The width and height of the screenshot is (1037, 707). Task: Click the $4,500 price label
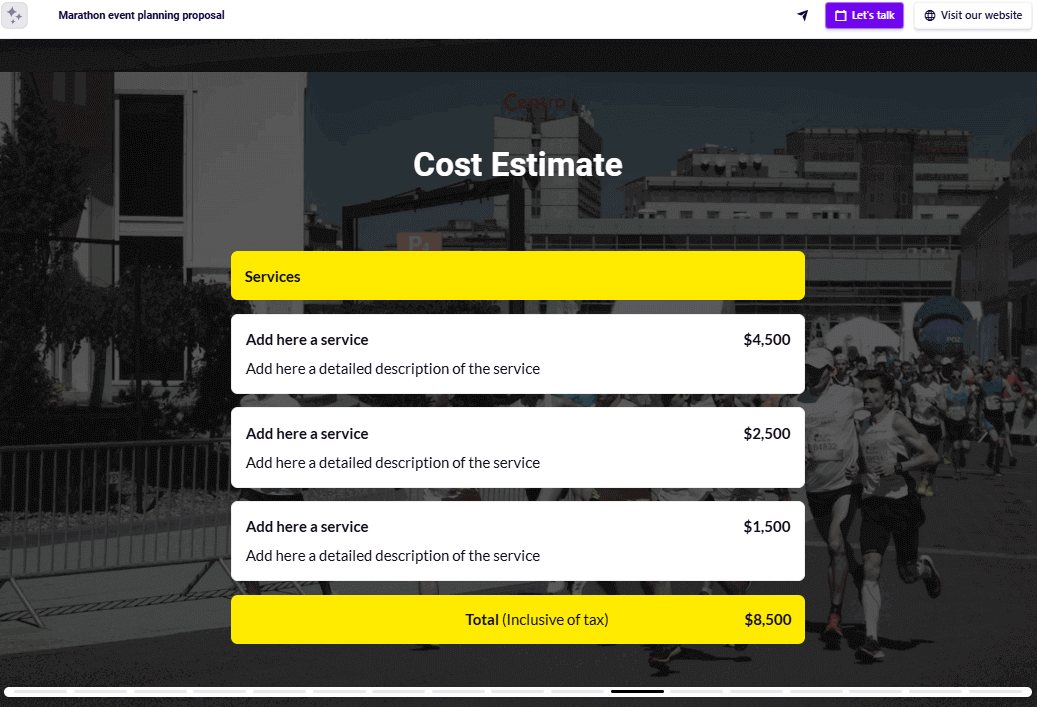(767, 339)
